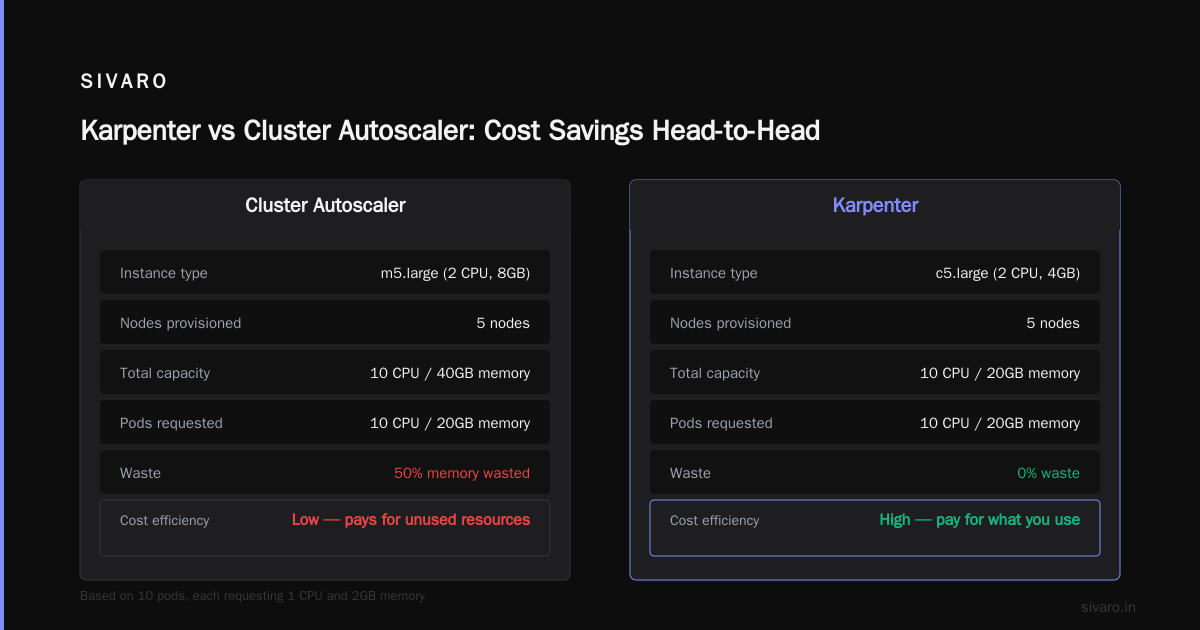Select red 50% memory wasted text
The image size is (1200, 630).
point(462,473)
